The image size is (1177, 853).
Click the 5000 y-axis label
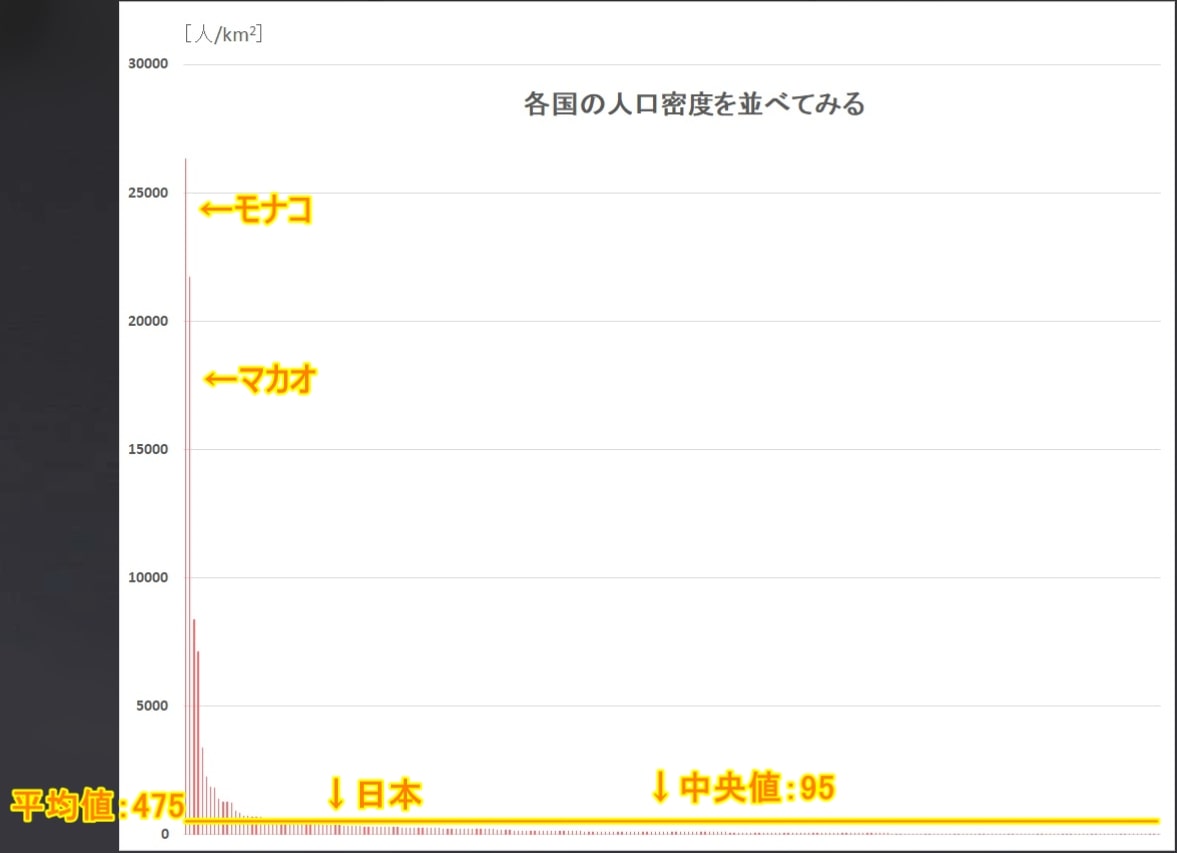pos(152,706)
